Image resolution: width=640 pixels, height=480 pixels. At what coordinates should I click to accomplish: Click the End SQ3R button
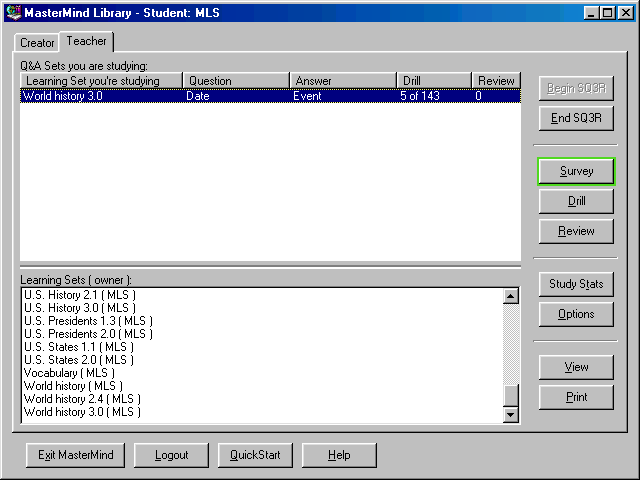(576, 118)
